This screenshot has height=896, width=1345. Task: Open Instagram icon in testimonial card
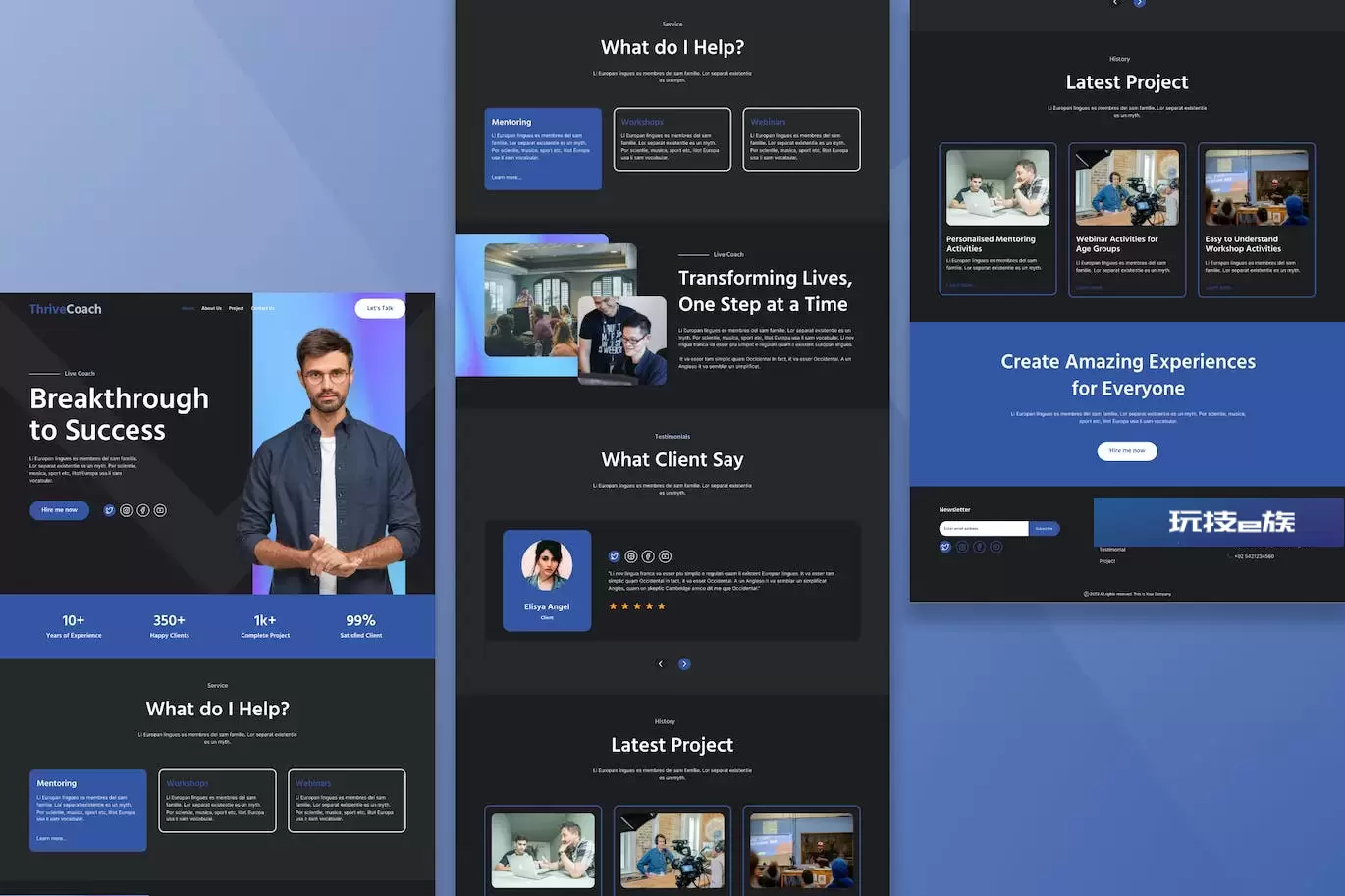point(631,556)
